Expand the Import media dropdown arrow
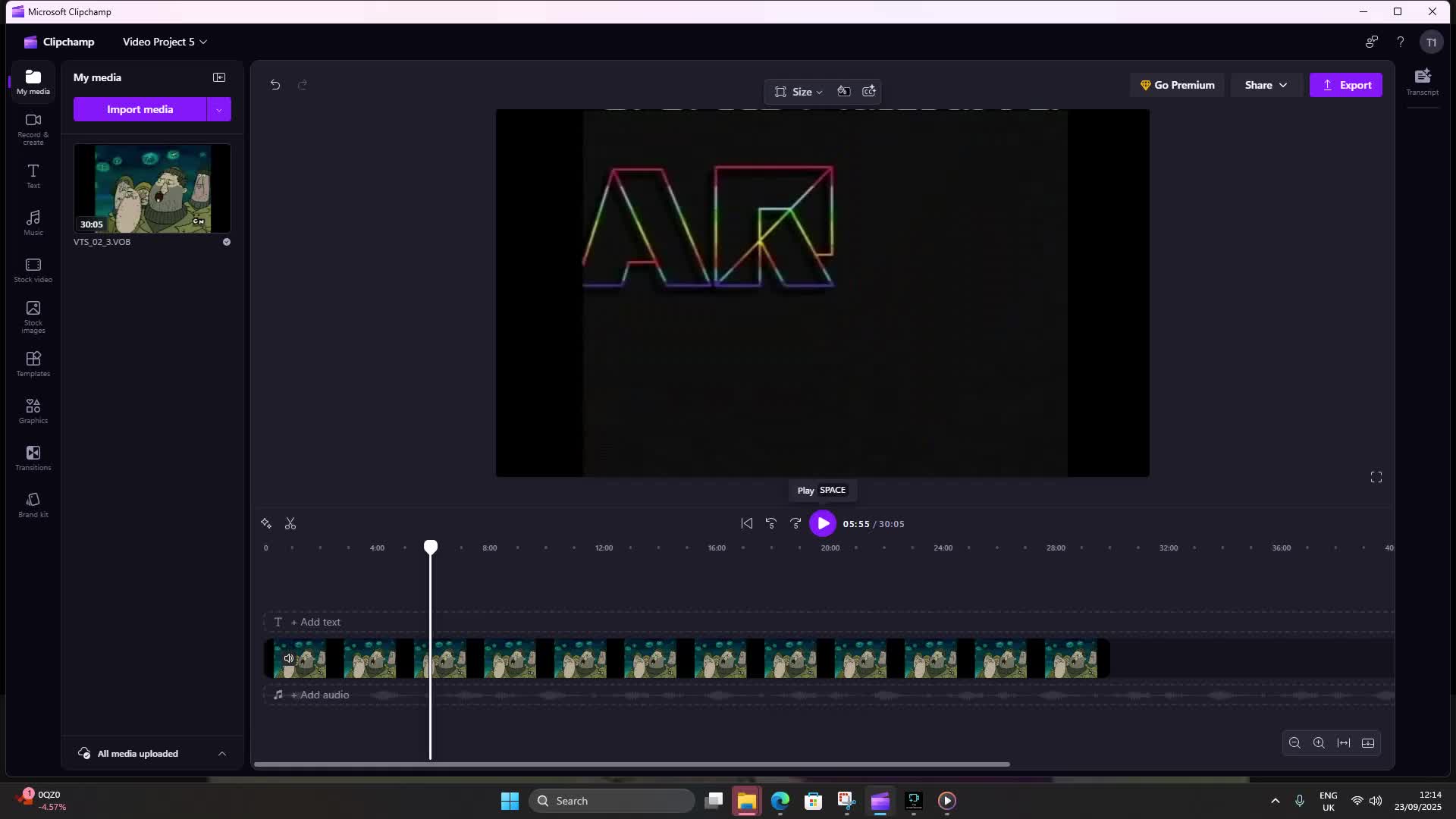 click(x=219, y=110)
